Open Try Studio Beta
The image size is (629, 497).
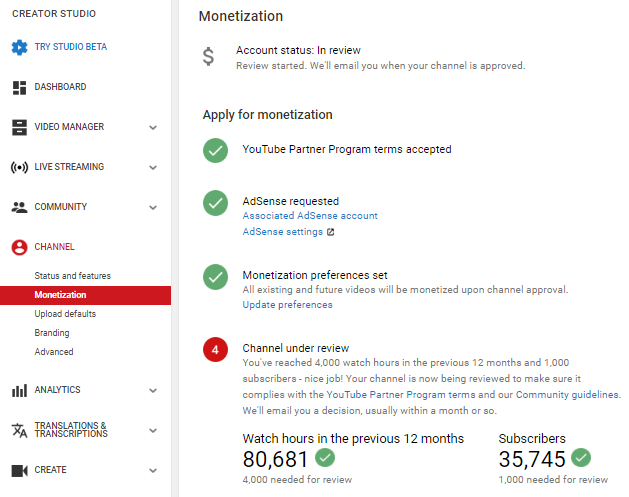pyautogui.click(x=71, y=47)
